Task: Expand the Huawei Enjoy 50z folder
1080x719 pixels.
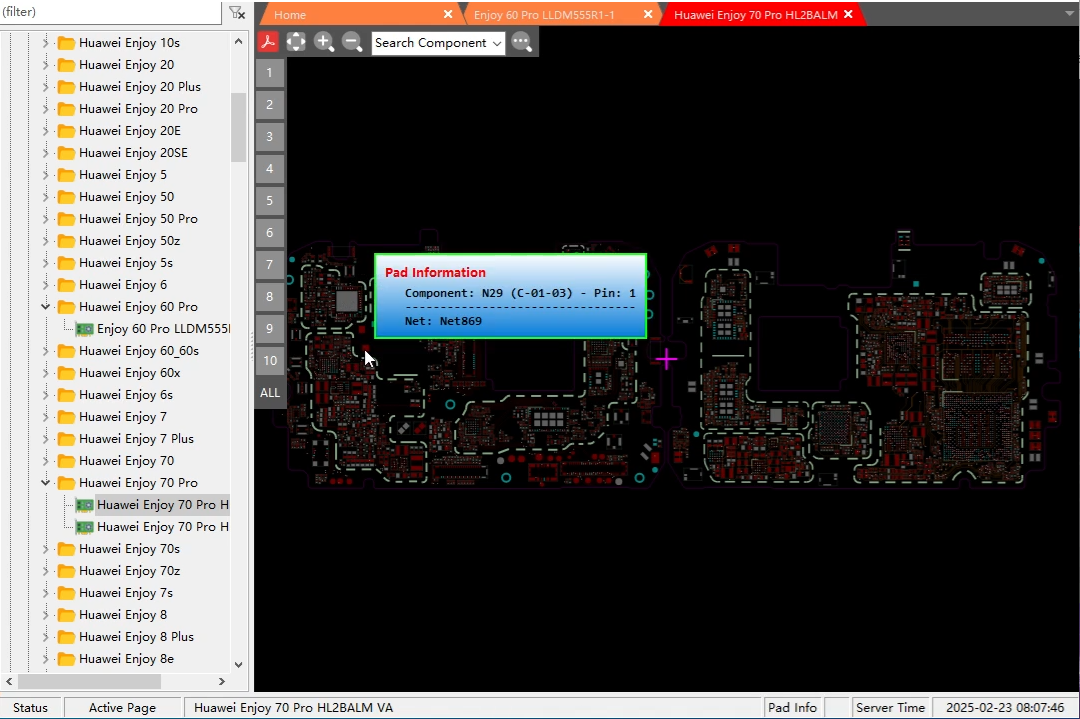Action: point(45,241)
